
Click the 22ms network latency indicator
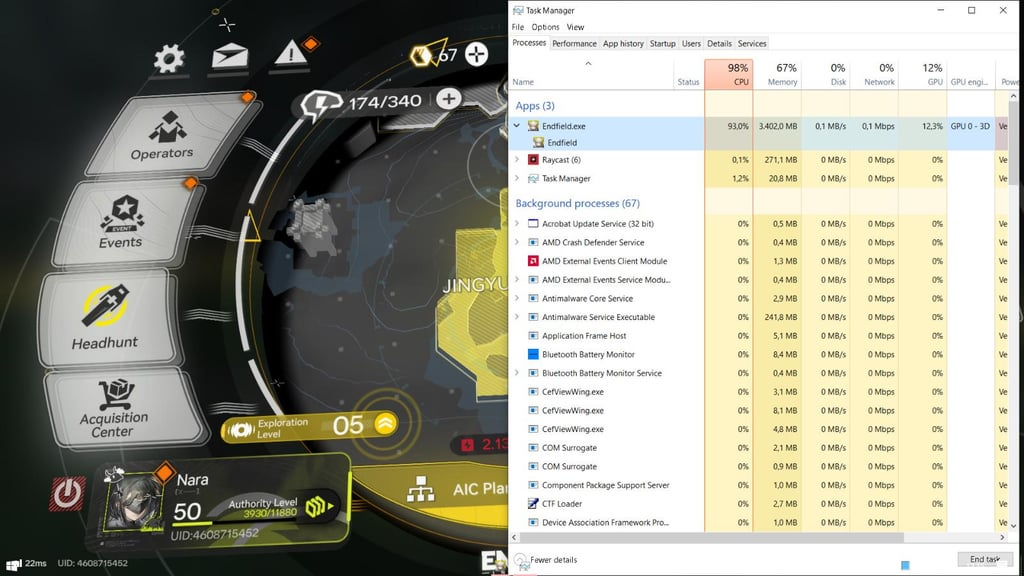(x=27, y=563)
